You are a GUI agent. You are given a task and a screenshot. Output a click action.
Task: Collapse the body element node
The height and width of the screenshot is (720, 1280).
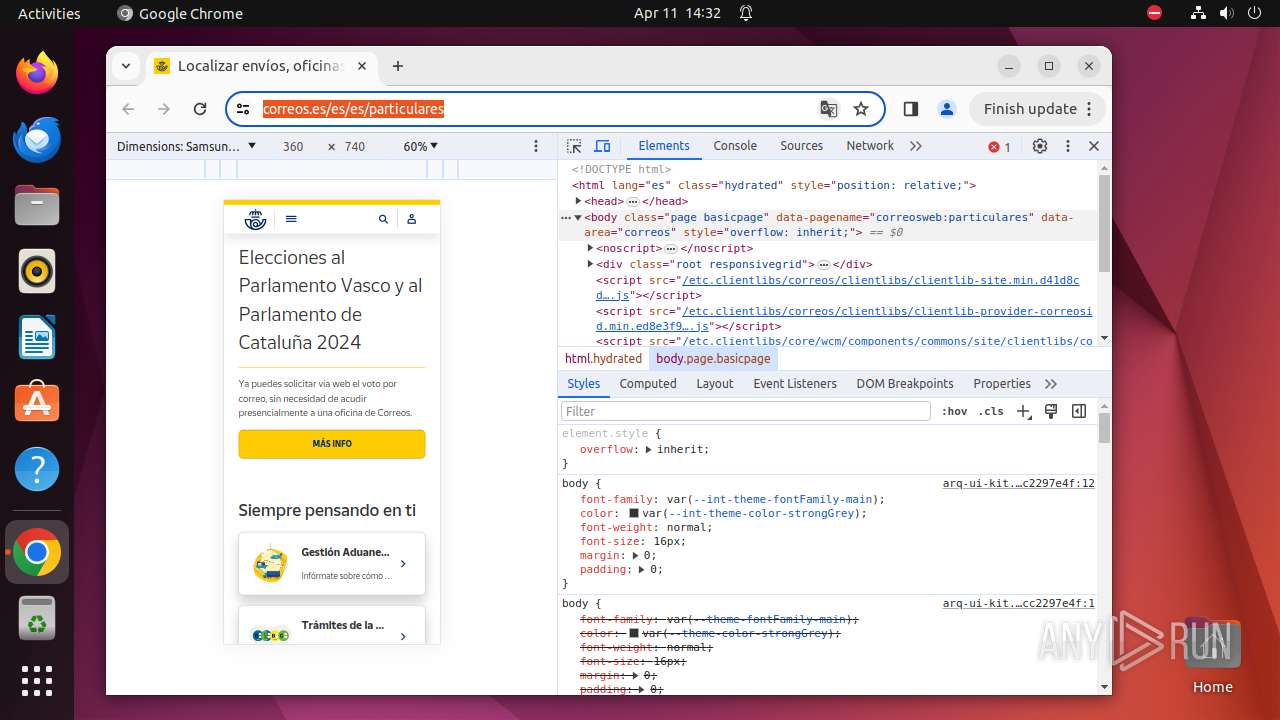[578, 217]
